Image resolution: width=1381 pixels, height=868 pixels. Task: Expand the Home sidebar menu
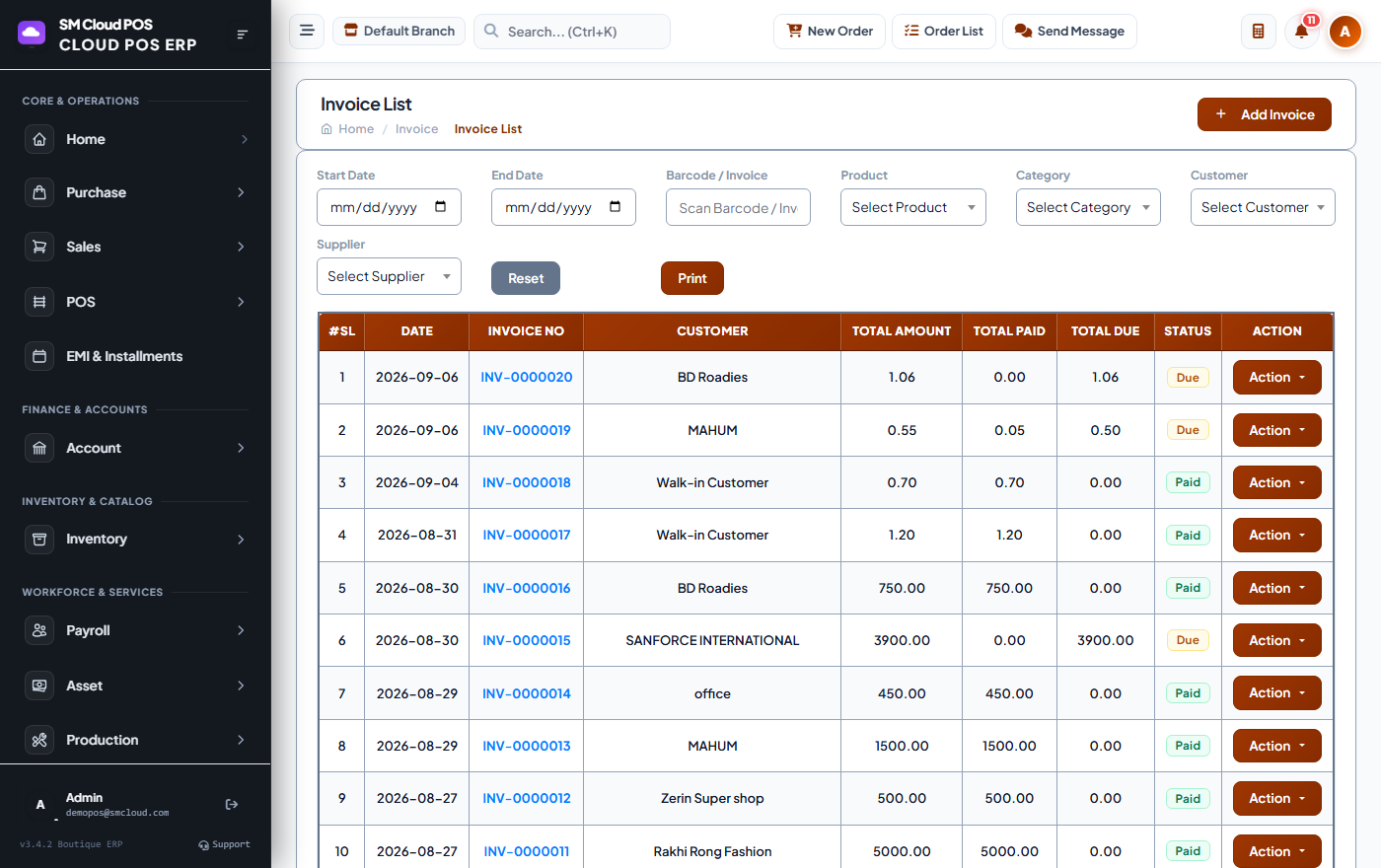click(x=135, y=139)
